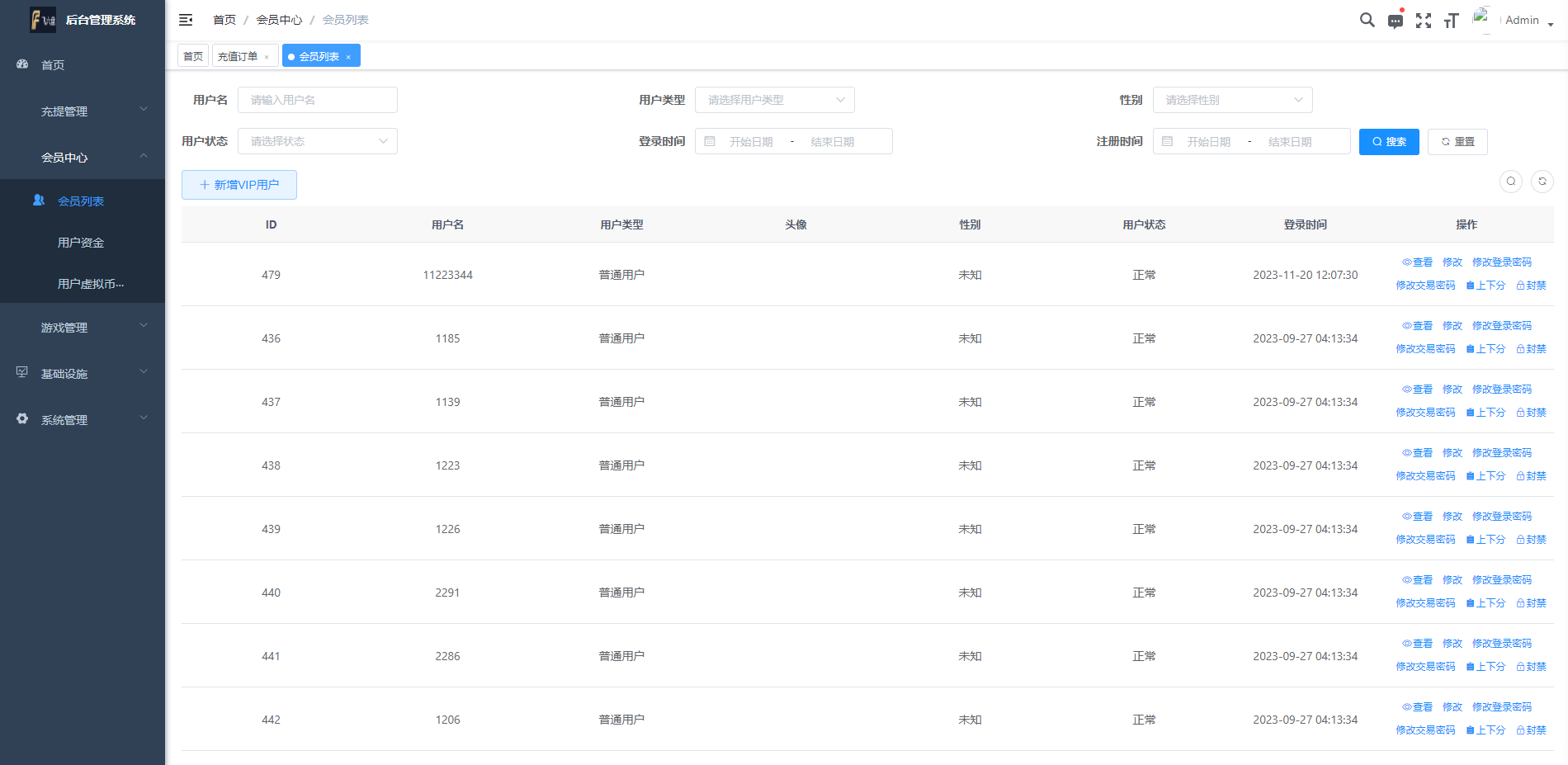Open the messages chat bubble icon
Viewport: 1568px width, 765px height.
[1395, 21]
